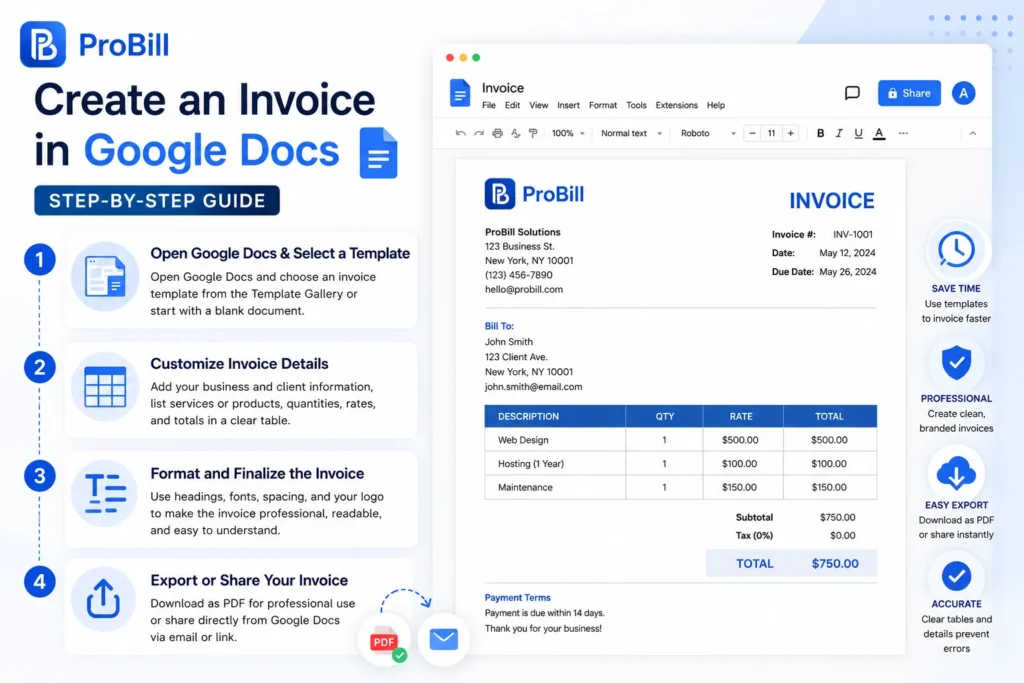The image size is (1024, 683).
Task: Open the comment history icon
Action: point(852,93)
